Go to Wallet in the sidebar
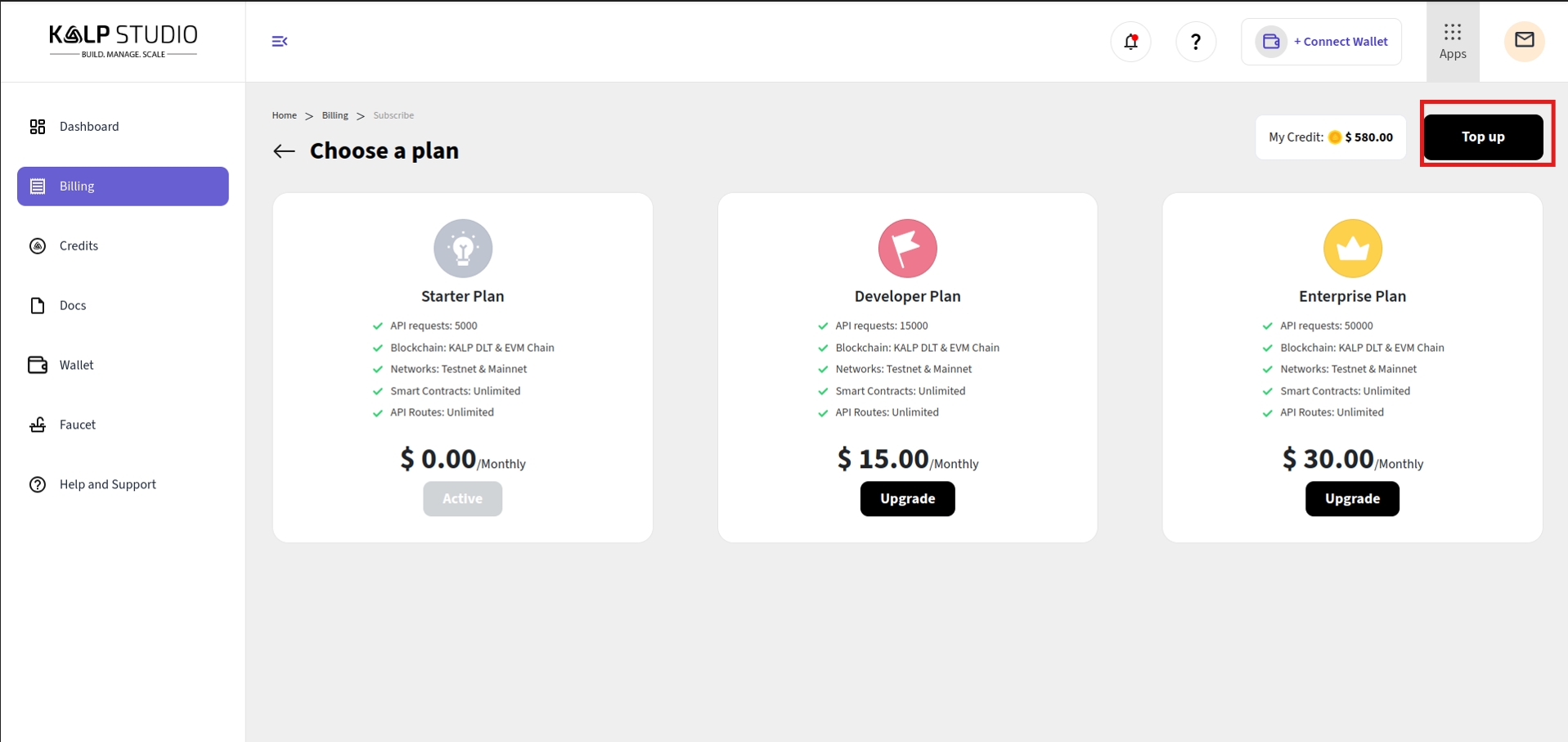 (76, 366)
